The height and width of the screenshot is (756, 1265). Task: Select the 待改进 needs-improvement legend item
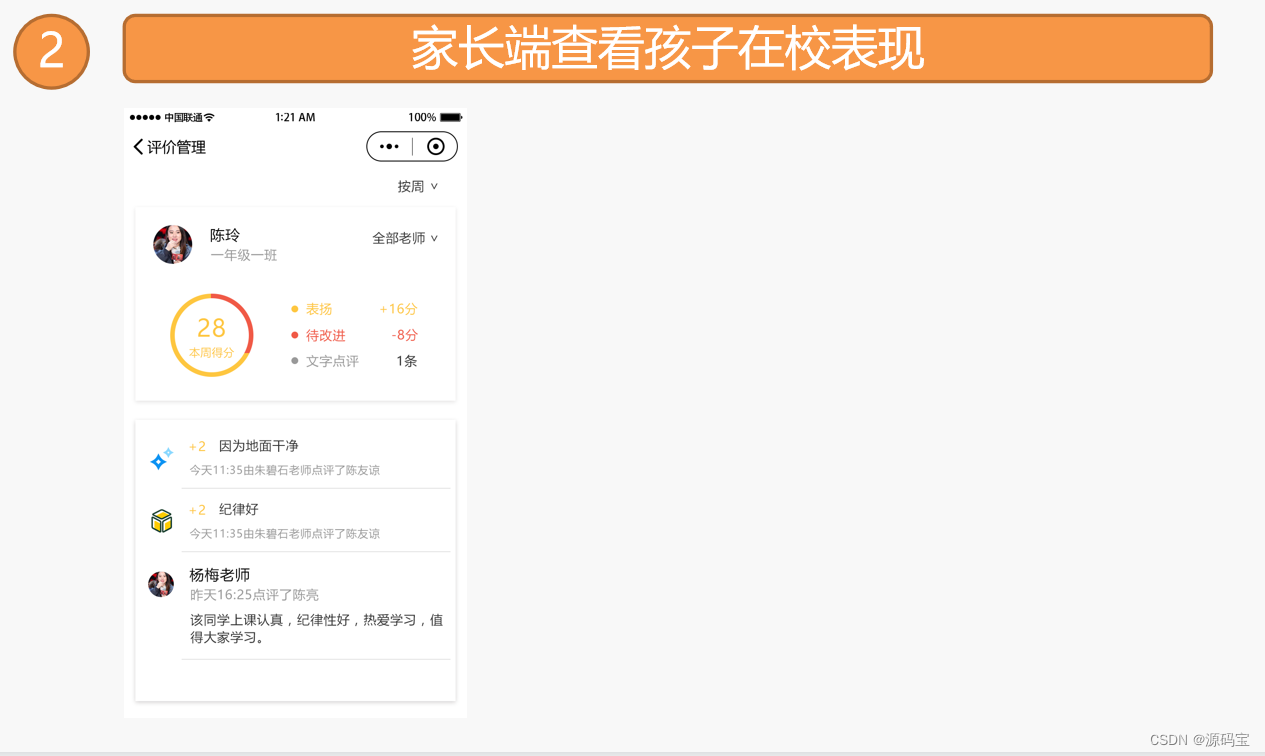326,335
